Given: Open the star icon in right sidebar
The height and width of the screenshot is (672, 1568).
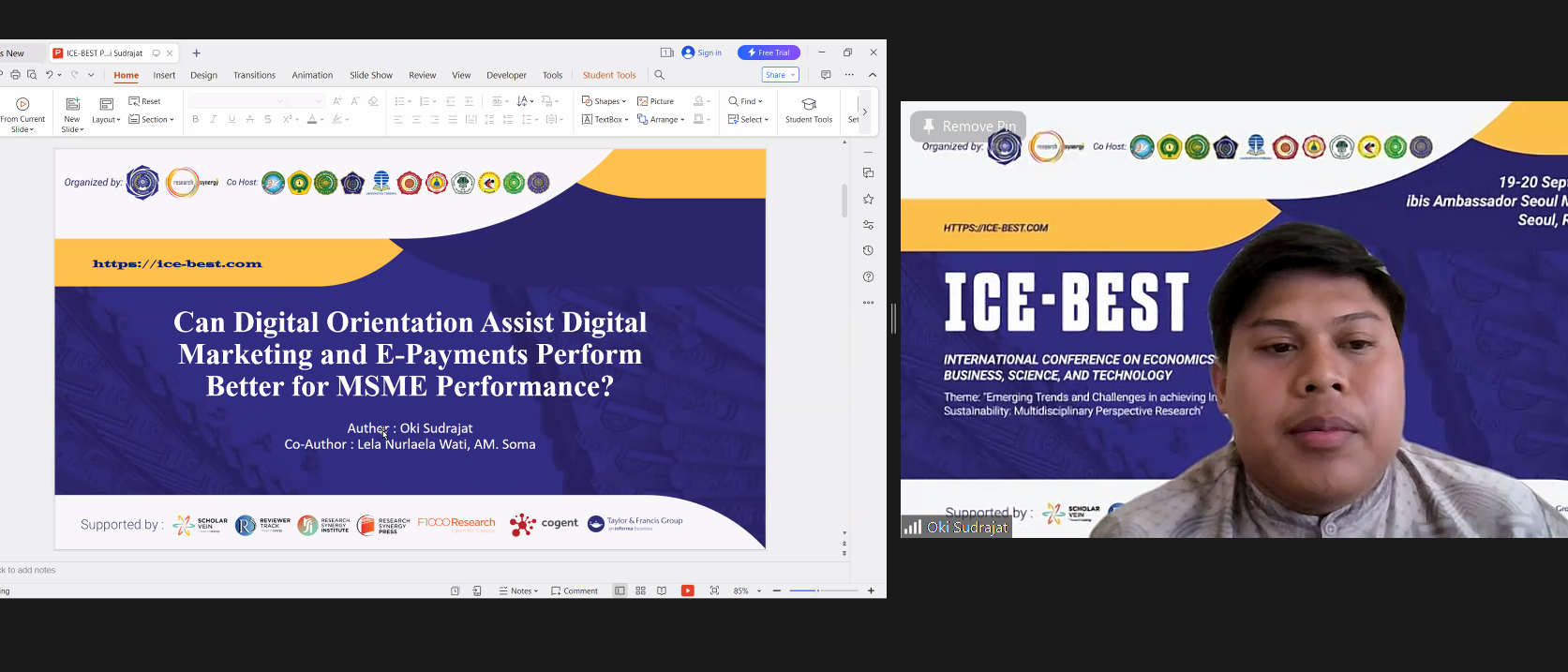Looking at the screenshot, I should pos(869,200).
